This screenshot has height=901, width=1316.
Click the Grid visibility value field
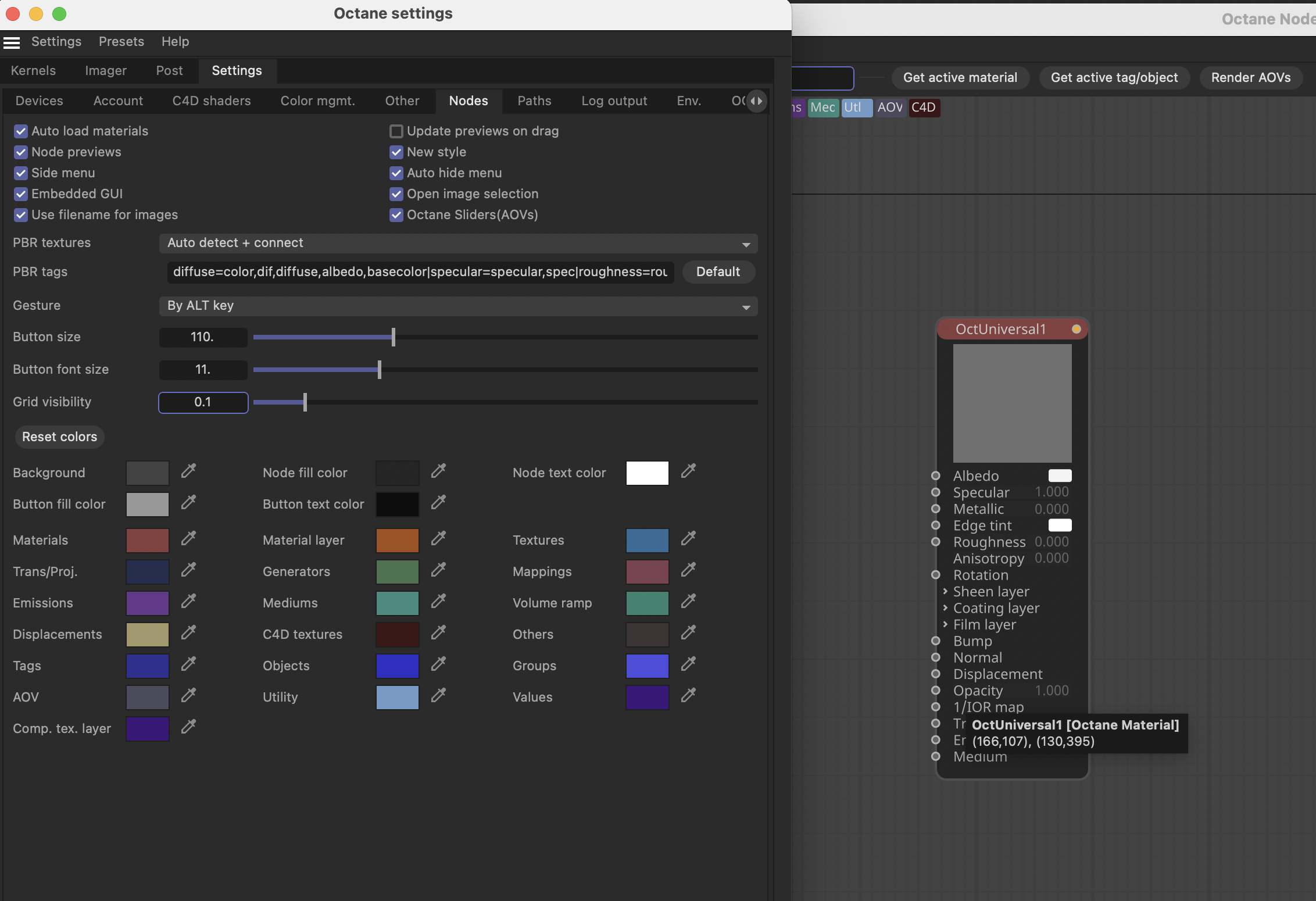point(203,402)
